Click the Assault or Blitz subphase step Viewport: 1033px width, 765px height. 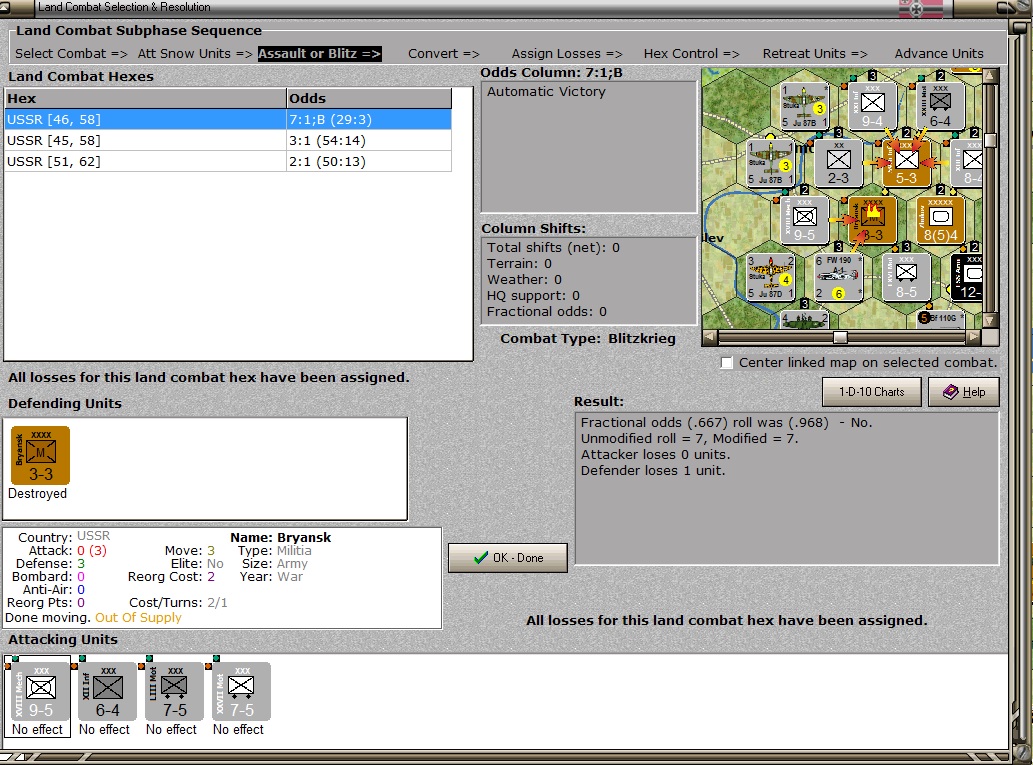coord(320,53)
